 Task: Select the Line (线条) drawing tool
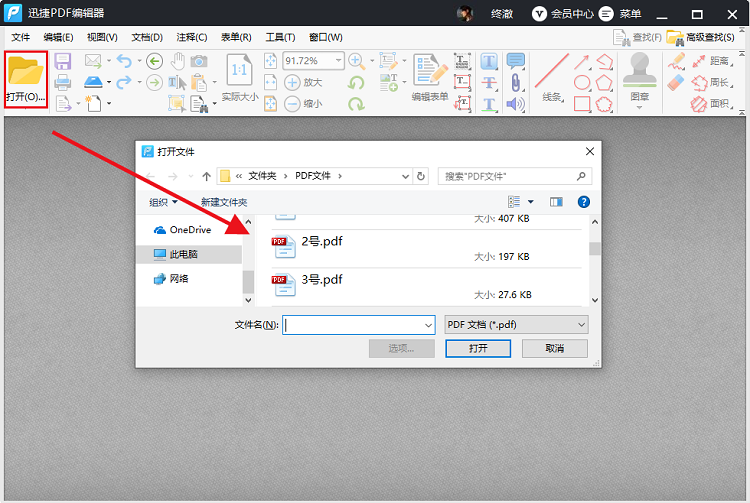coord(552,77)
